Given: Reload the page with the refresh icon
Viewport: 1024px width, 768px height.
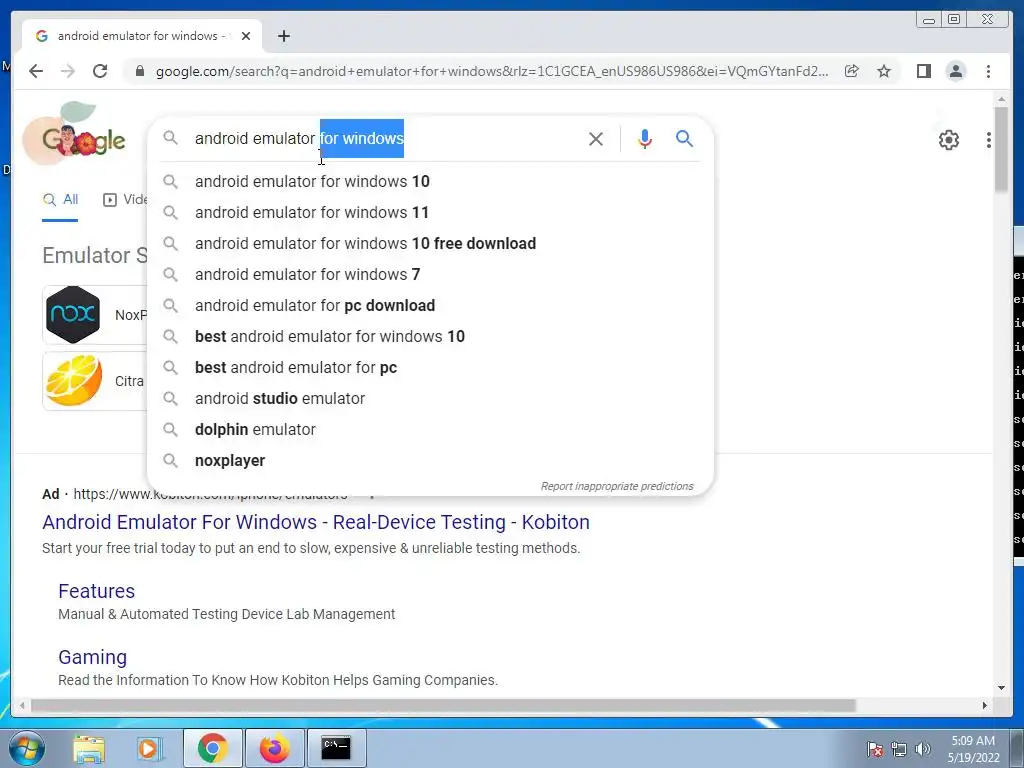Looking at the screenshot, I should 100,71.
